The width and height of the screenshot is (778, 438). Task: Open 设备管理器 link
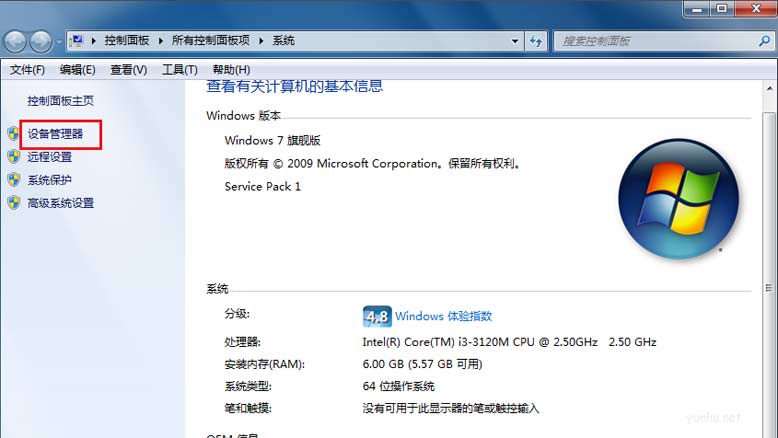pyautogui.click(x=55, y=134)
